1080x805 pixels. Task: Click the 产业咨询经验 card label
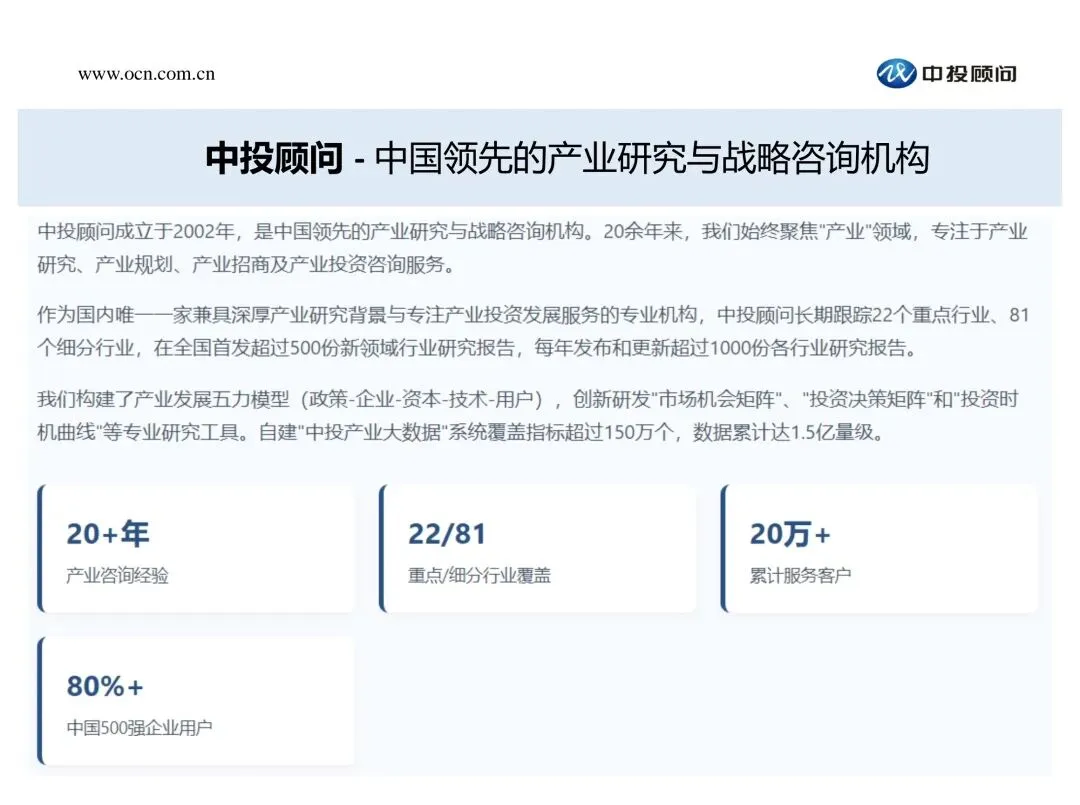[117, 575]
